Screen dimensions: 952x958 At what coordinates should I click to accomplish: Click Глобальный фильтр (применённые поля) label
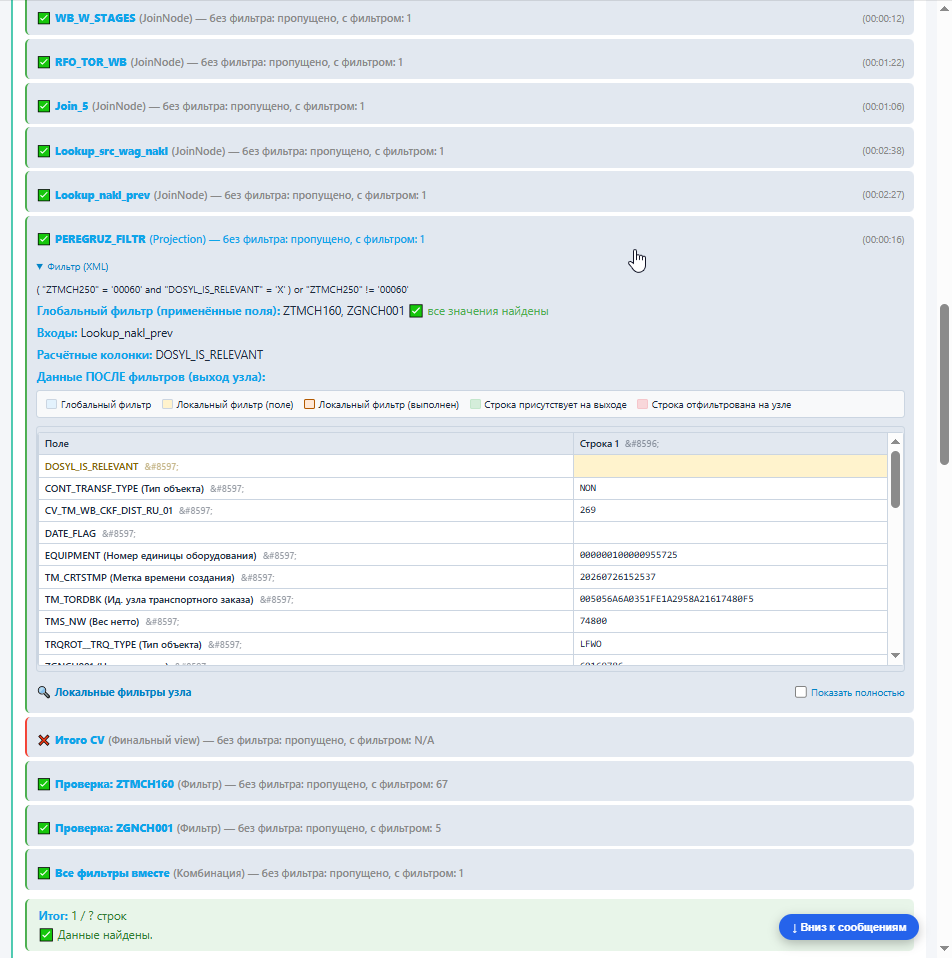(158, 311)
